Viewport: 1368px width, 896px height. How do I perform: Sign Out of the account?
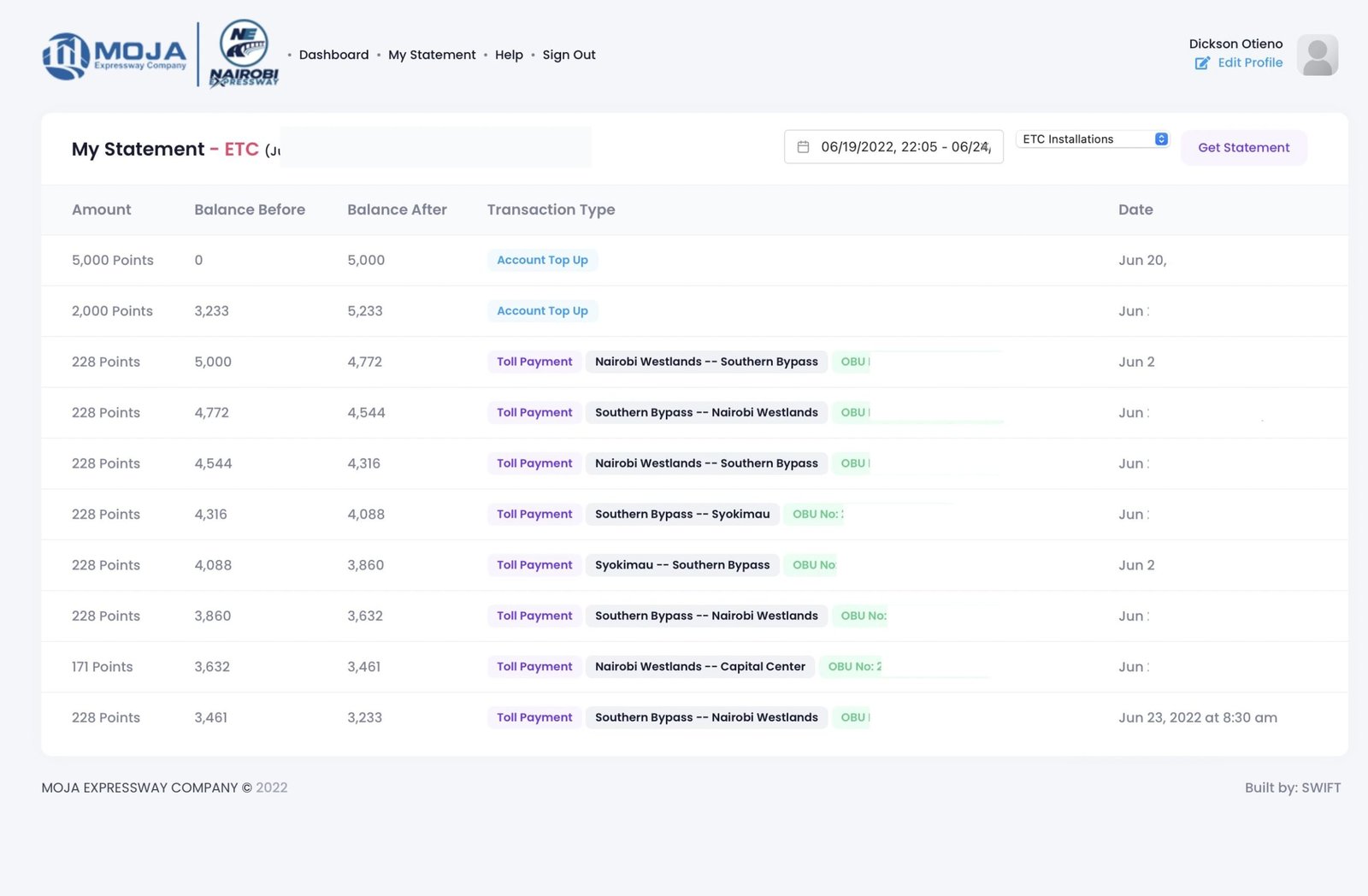click(569, 55)
